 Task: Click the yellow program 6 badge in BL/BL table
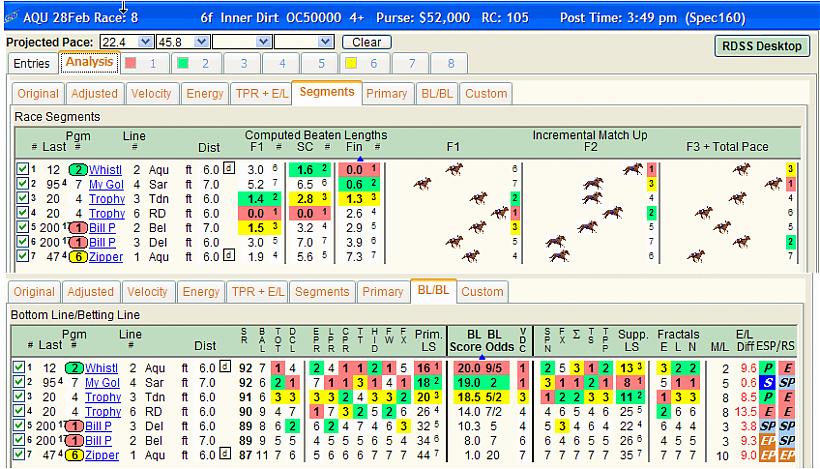74,455
